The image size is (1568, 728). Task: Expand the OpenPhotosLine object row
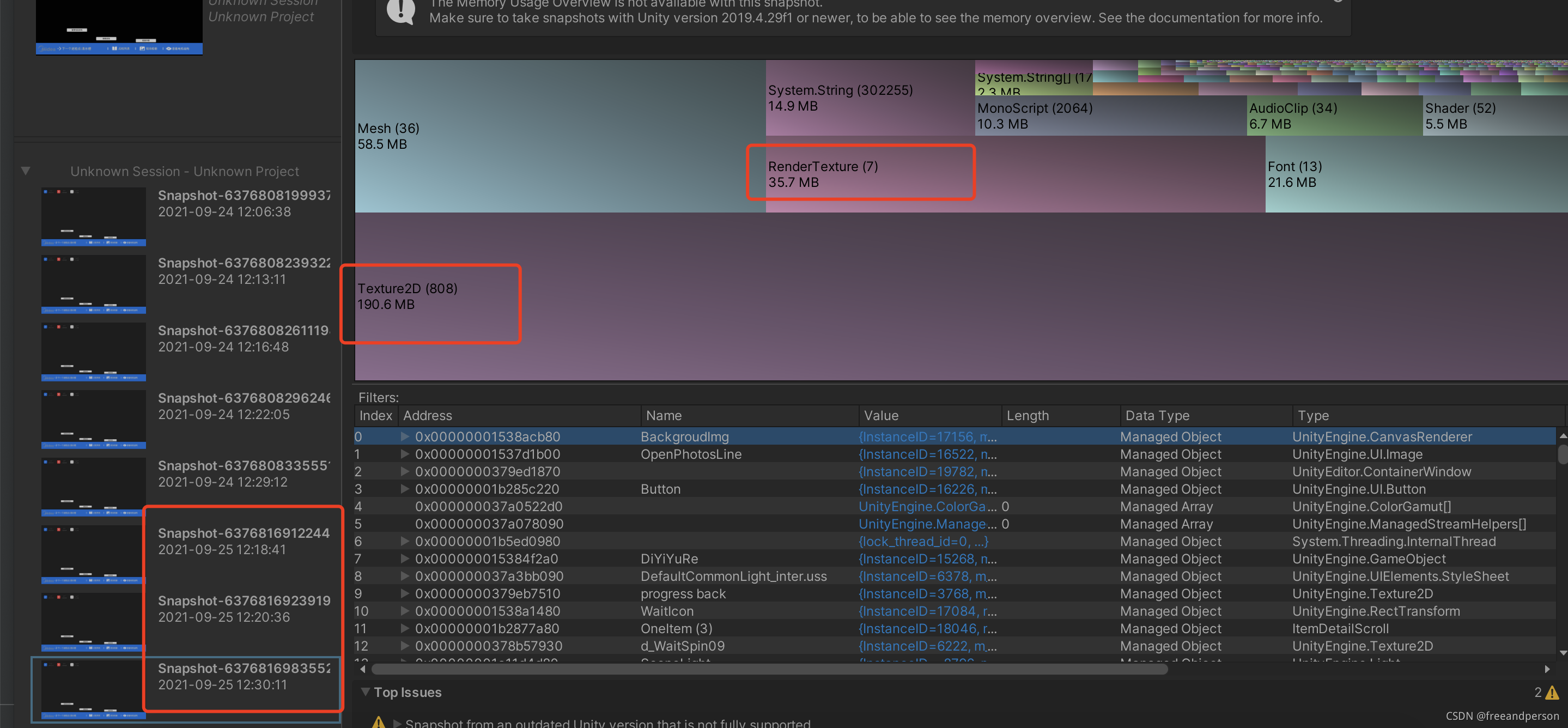(x=404, y=454)
